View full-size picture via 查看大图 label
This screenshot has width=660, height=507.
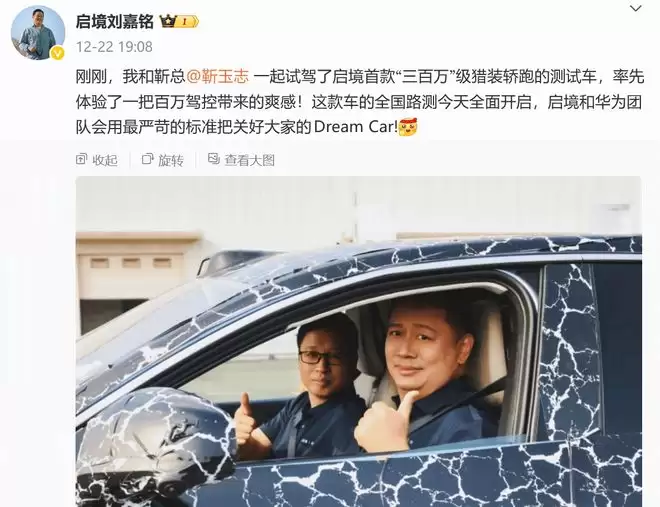coord(250,160)
